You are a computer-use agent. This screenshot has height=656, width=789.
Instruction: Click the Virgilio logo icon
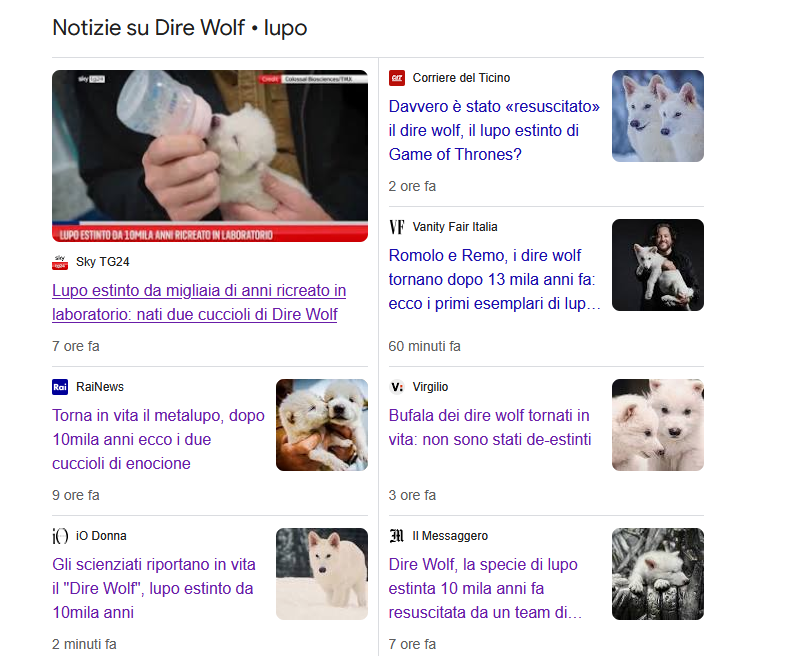tap(397, 387)
